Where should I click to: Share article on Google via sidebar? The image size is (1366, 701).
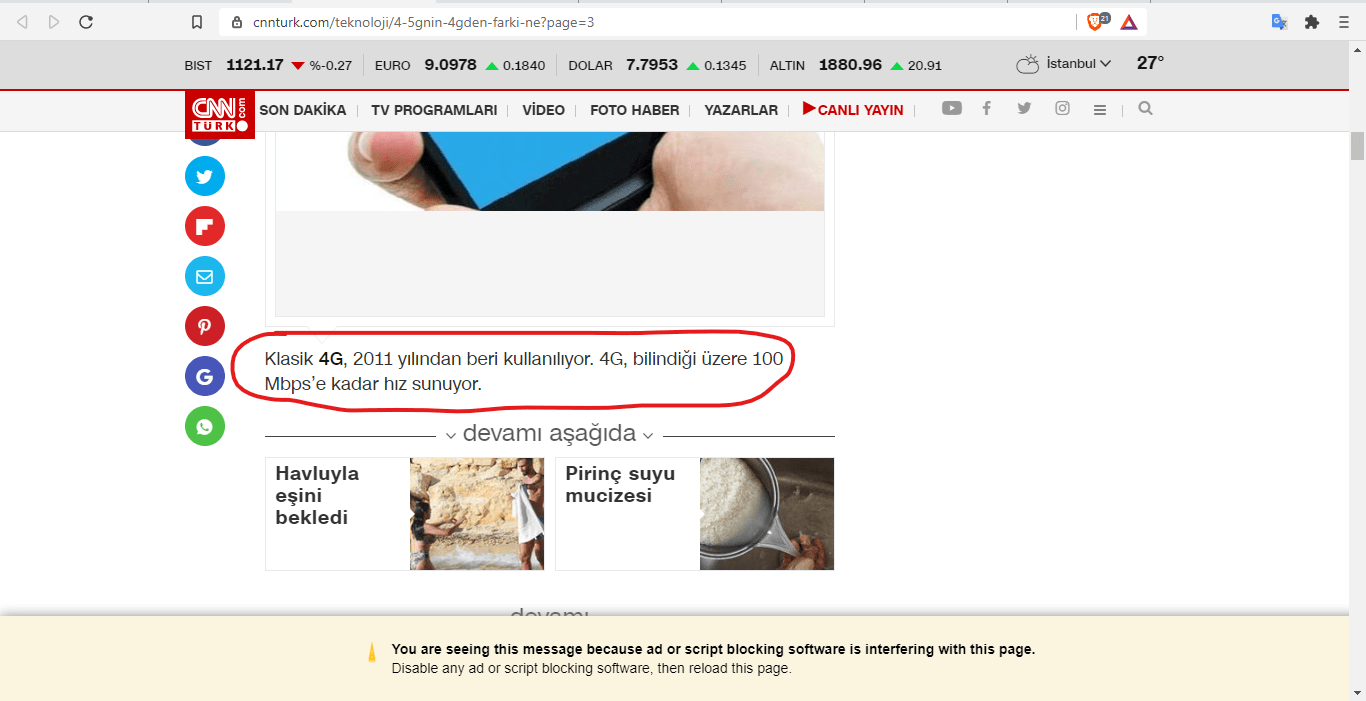pos(205,376)
